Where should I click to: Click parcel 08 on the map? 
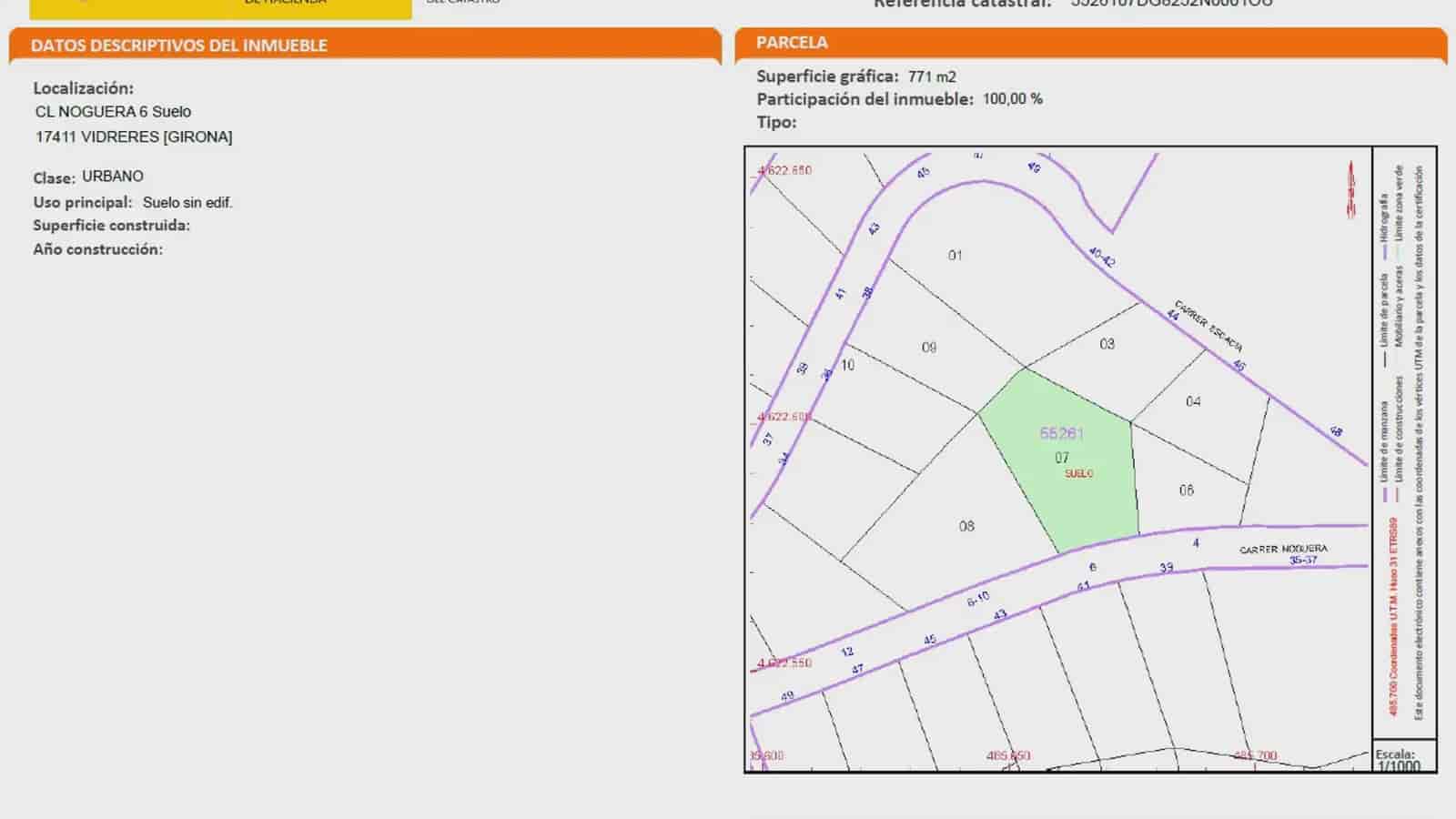click(x=966, y=525)
